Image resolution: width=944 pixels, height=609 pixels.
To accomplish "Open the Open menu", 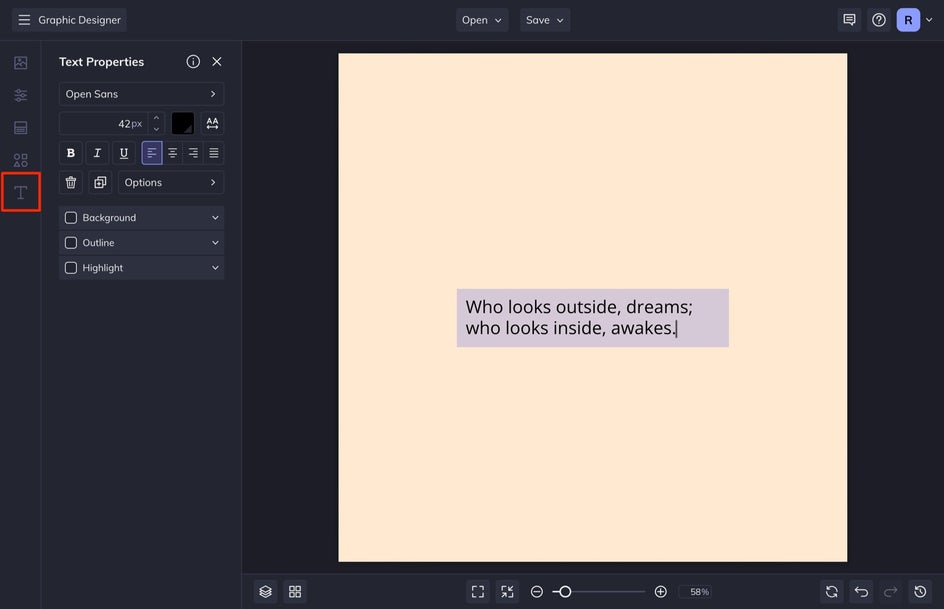I will pos(482,20).
